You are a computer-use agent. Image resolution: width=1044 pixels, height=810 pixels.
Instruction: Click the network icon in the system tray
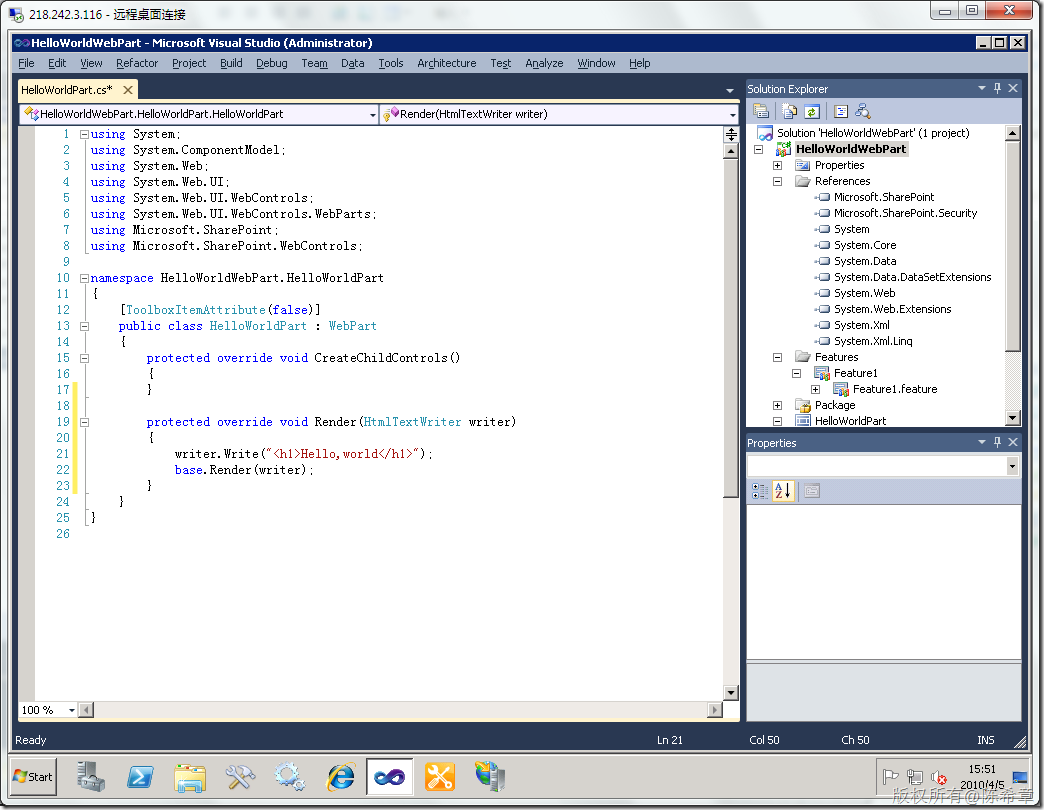pos(915,777)
